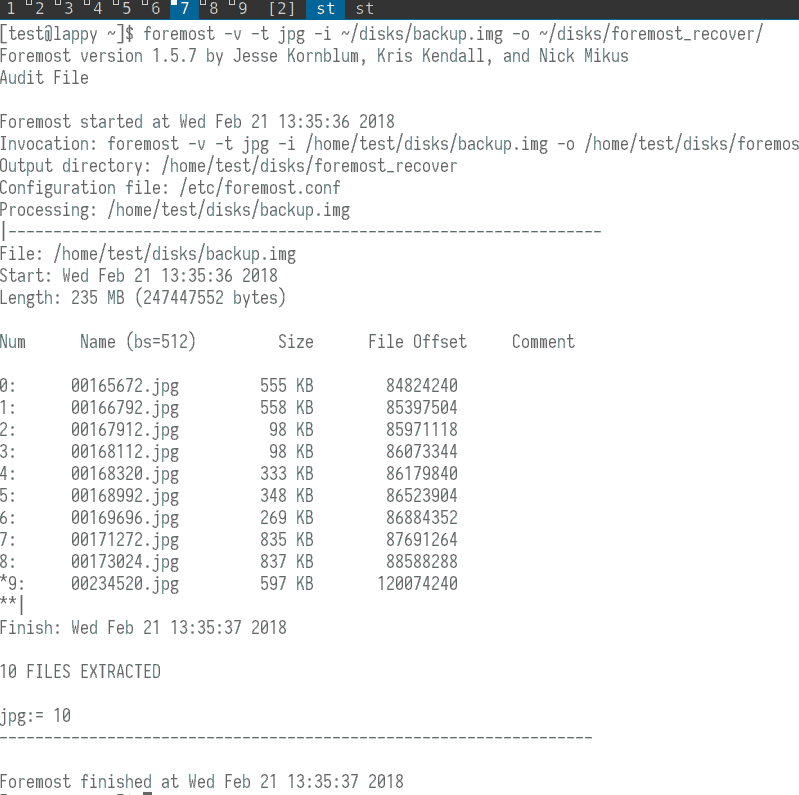Switch to workspace tag 8
Screen dimensions: 799x795
click(x=213, y=9)
